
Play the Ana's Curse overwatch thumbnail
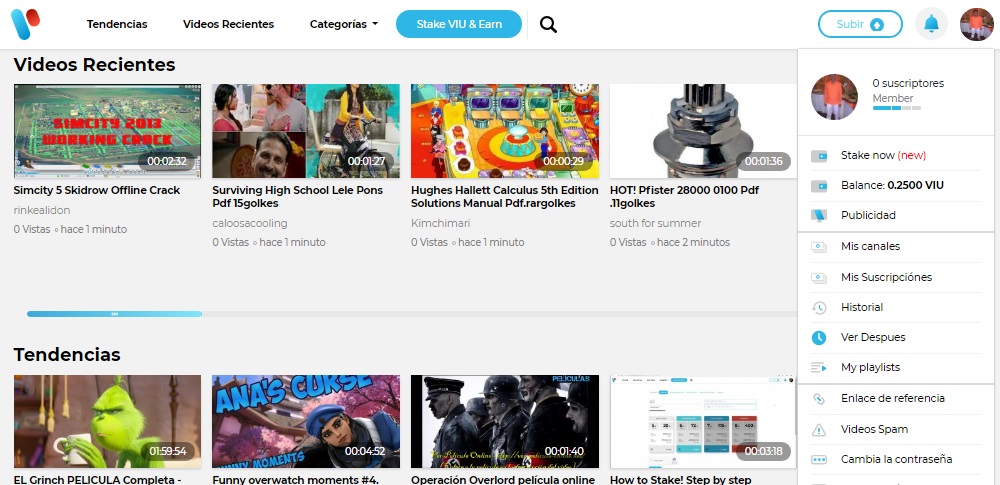(x=306, y=422)
